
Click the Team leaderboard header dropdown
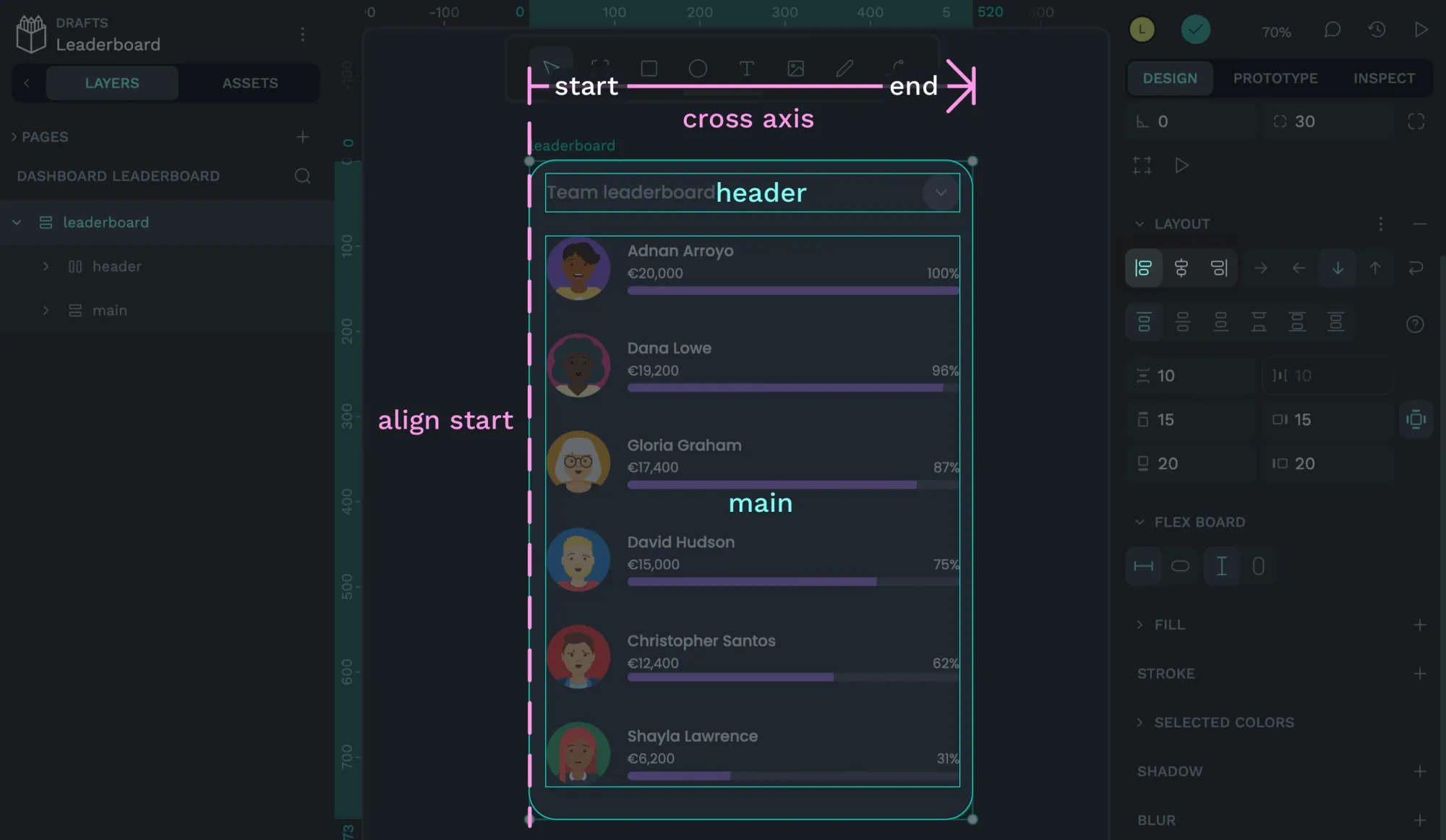click(938, 192)
